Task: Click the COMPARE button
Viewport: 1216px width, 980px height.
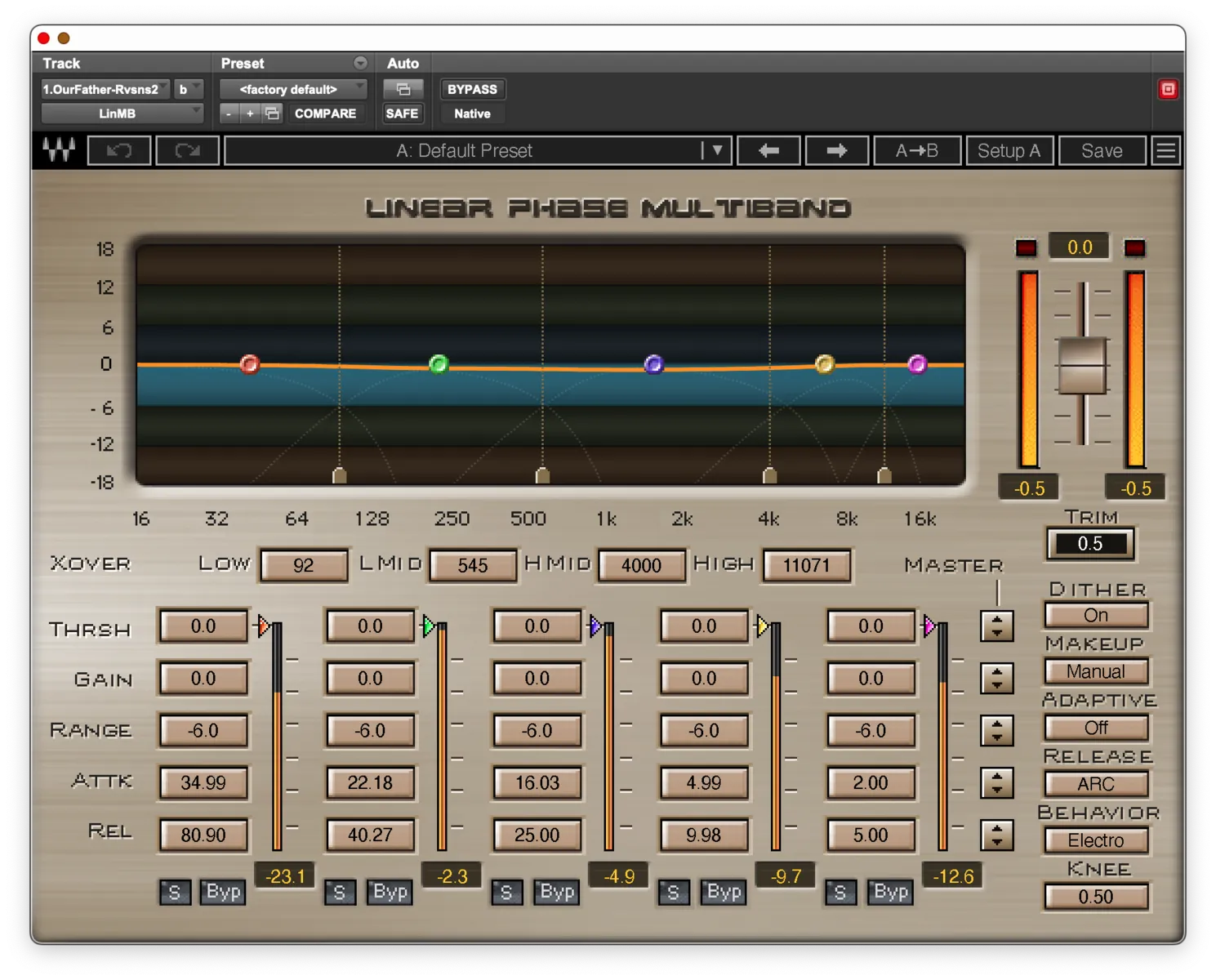Action: click(x=326, y=114)
